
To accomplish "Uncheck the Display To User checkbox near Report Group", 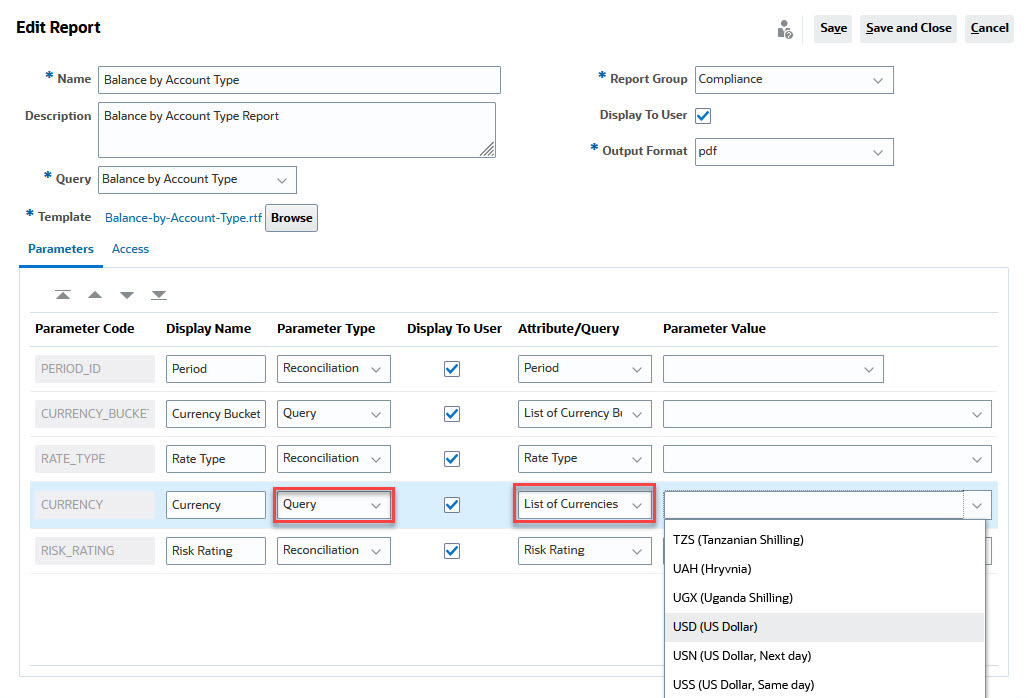I will coord(703,115).
